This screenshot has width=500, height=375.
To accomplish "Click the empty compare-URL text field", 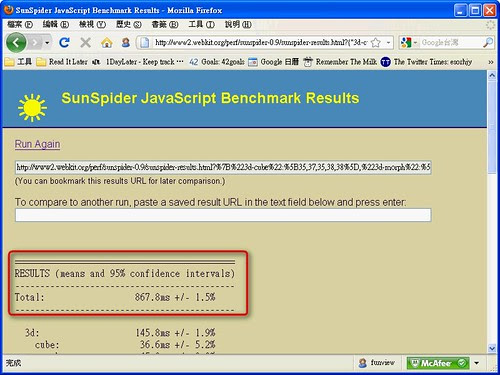I will point(223,215).
